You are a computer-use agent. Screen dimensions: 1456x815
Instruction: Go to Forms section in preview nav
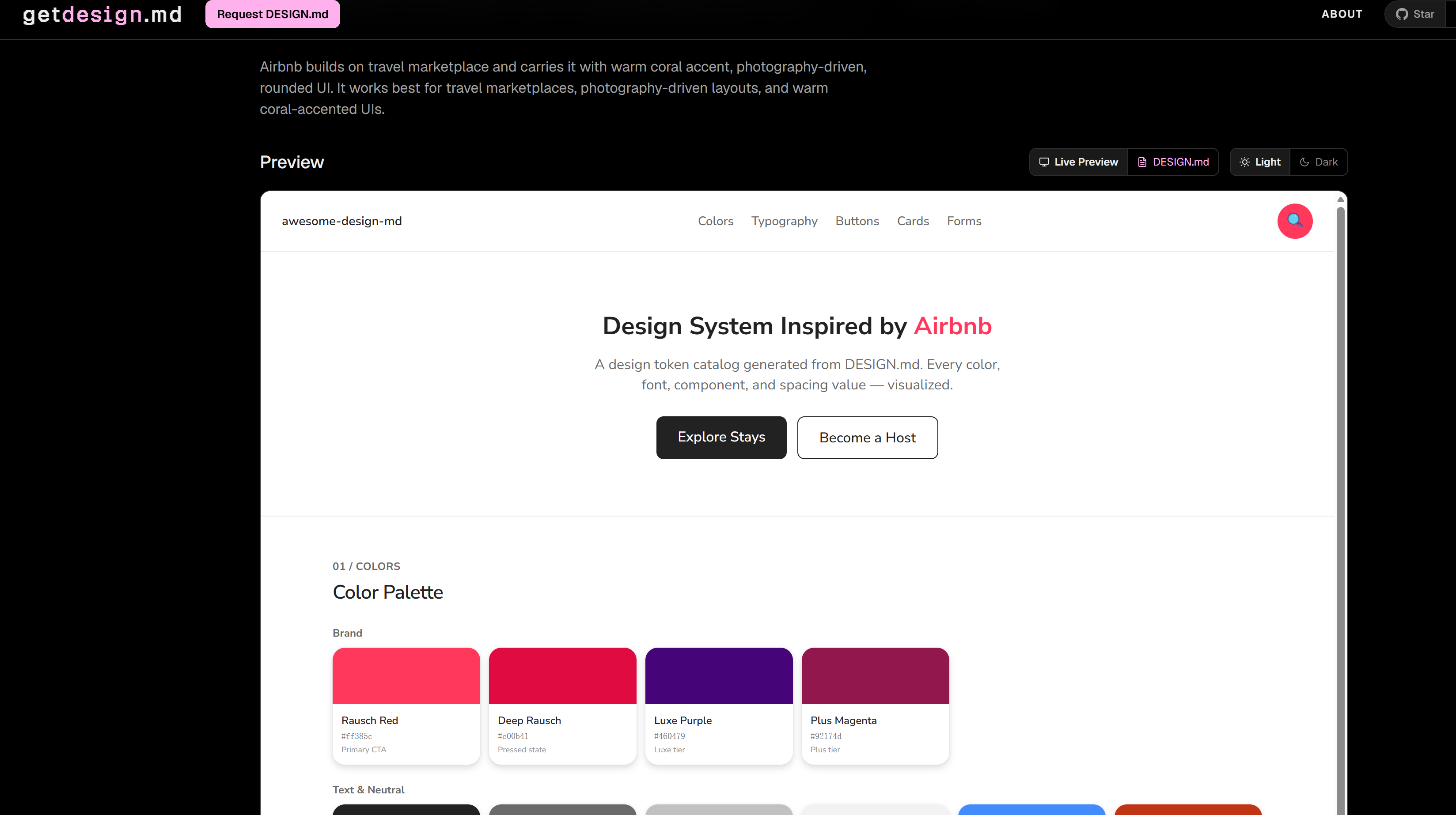(964, 221)
